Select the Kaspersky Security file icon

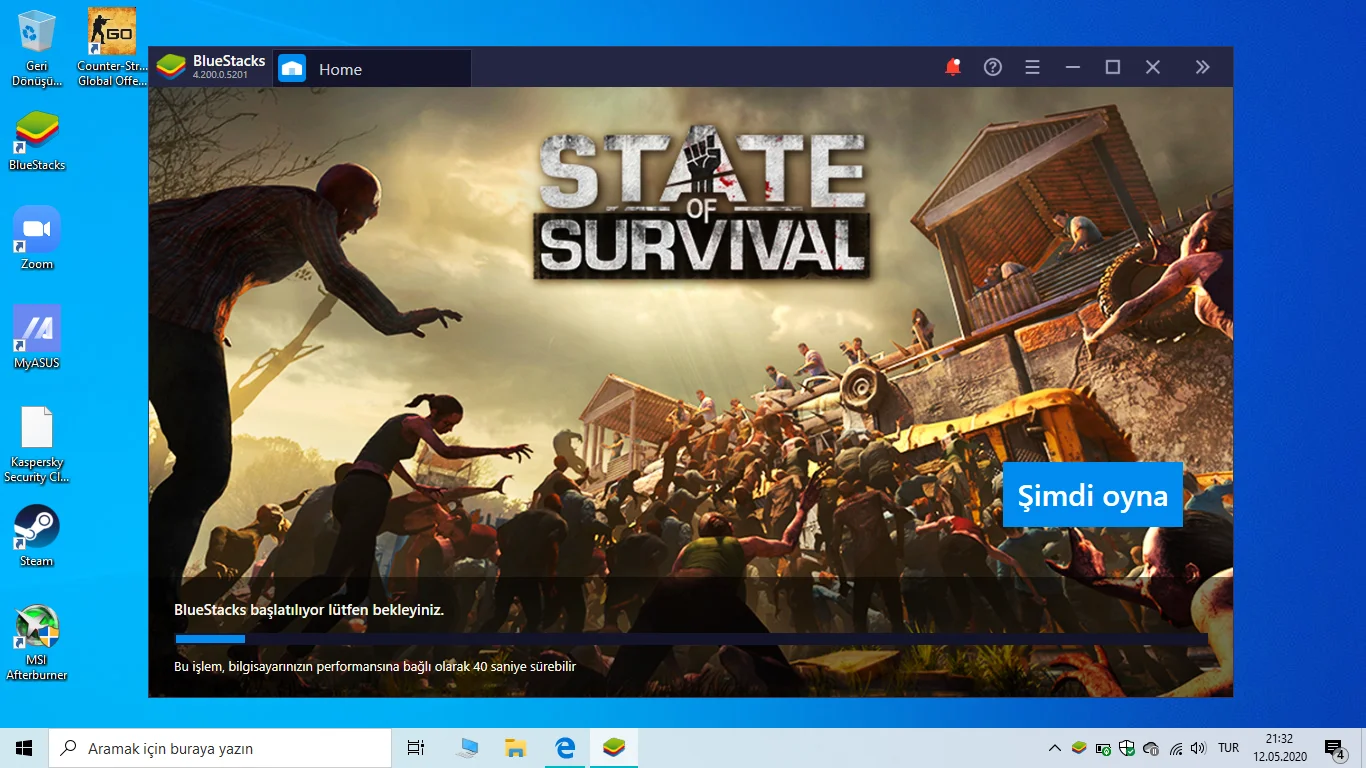[x=37, y=444]
